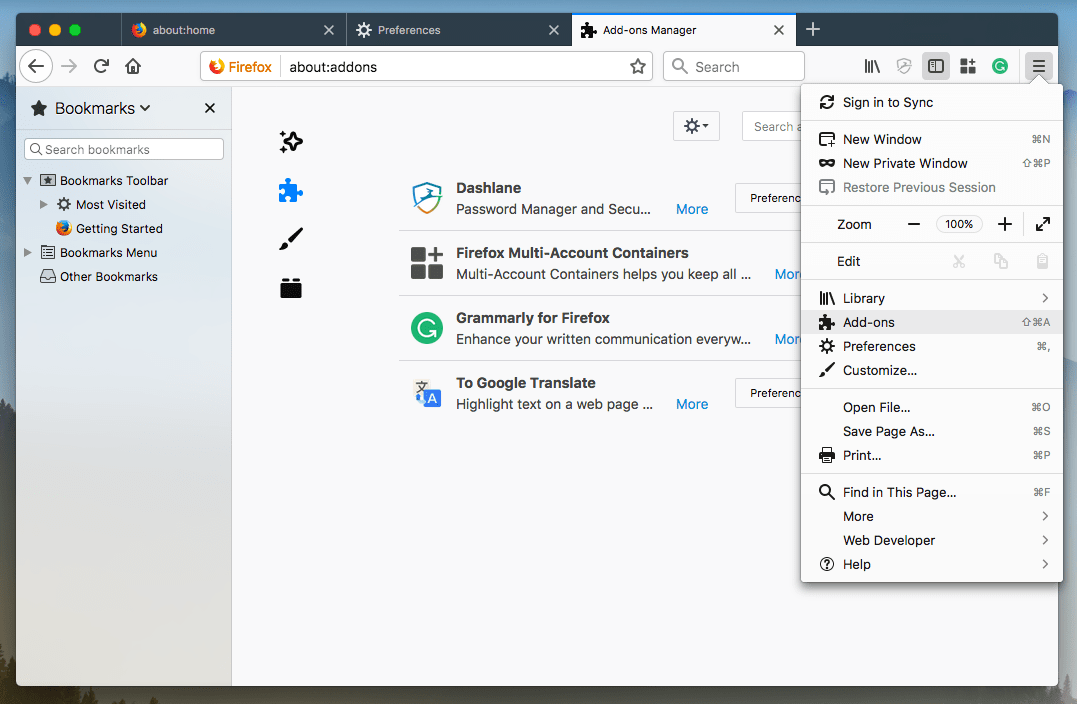
Task: Open More link for Grammarly for Firefox
Action: coord(787,339)
